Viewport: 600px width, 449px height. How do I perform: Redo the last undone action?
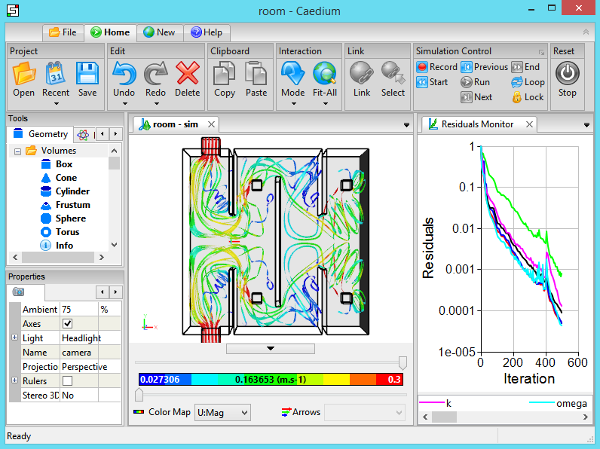coord(155,80)
